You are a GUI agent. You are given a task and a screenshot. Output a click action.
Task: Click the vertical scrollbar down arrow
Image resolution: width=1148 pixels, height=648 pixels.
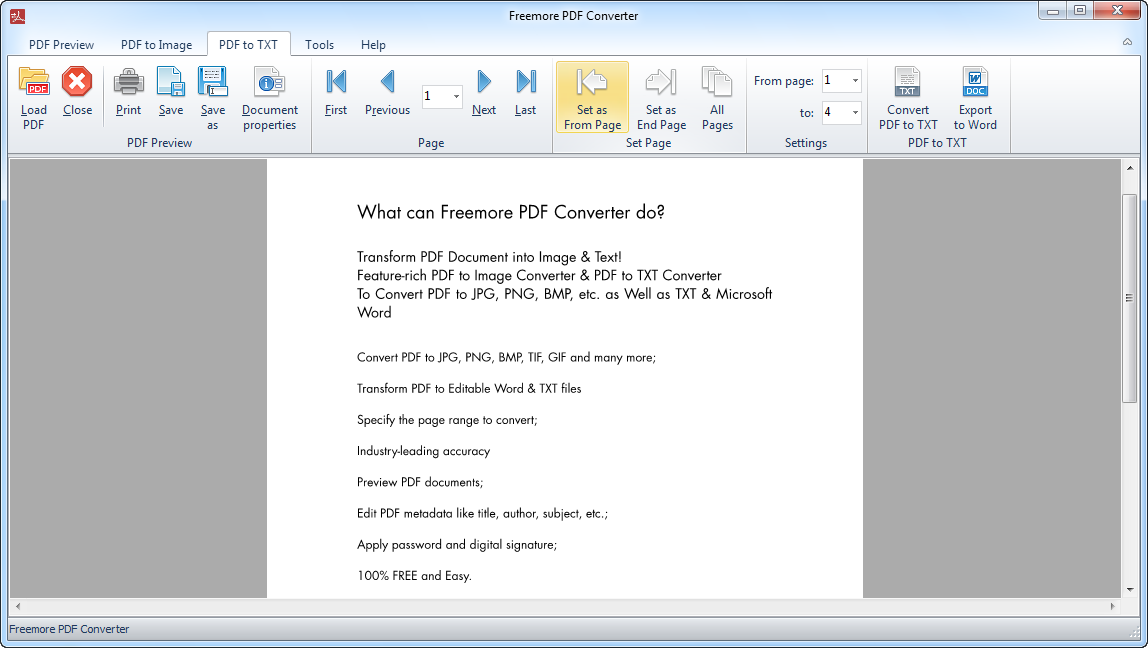point(1129,591)
